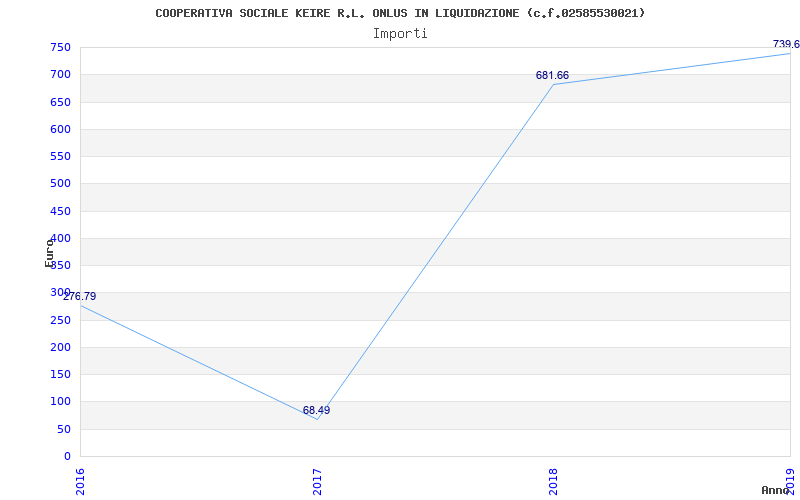This screenshot has width=800, height=500.
Task: Select the 2016 x-axis label
Action: tap(81, 480)
